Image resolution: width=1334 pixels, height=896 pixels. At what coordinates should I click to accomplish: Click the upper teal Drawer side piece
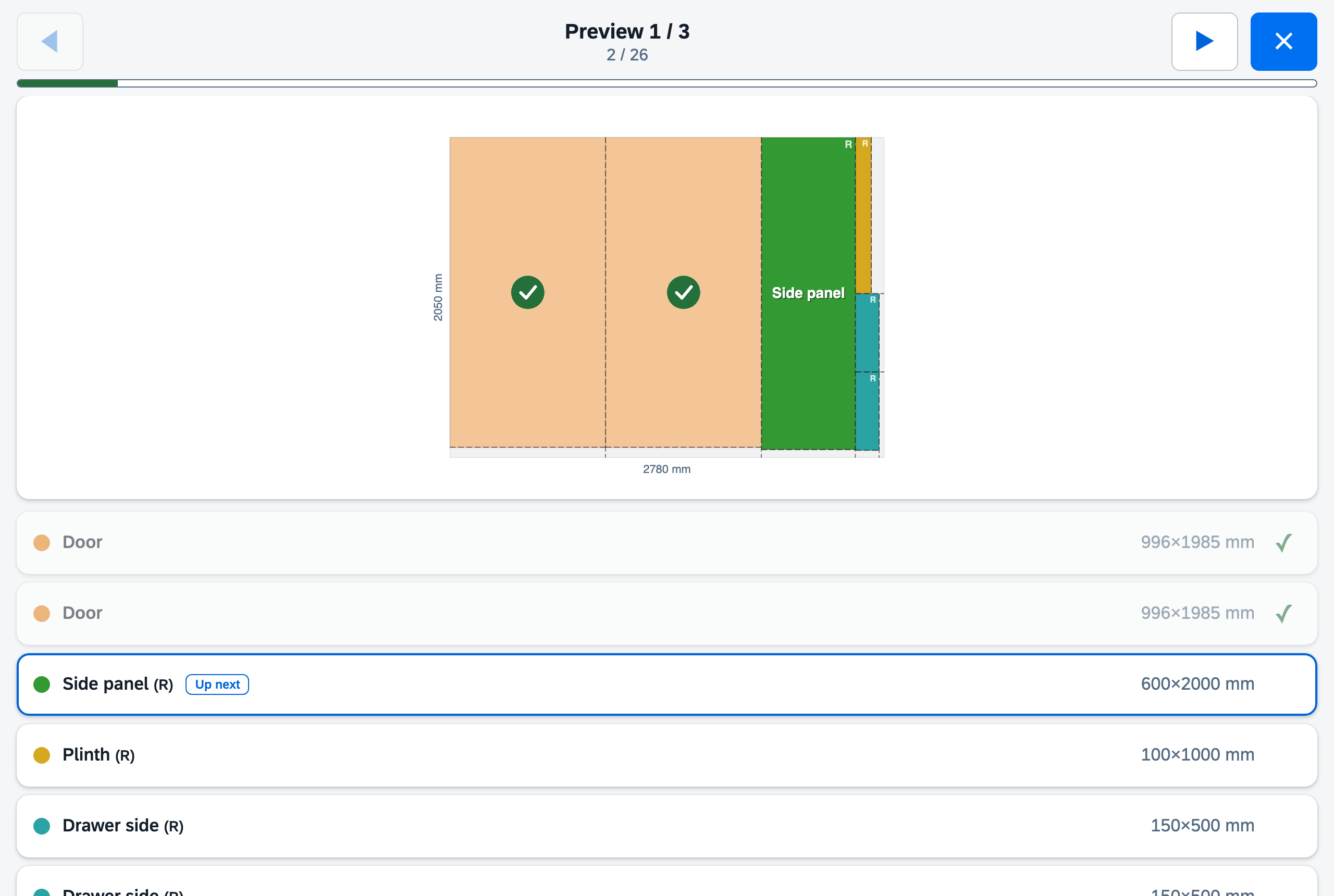[867, 332]
